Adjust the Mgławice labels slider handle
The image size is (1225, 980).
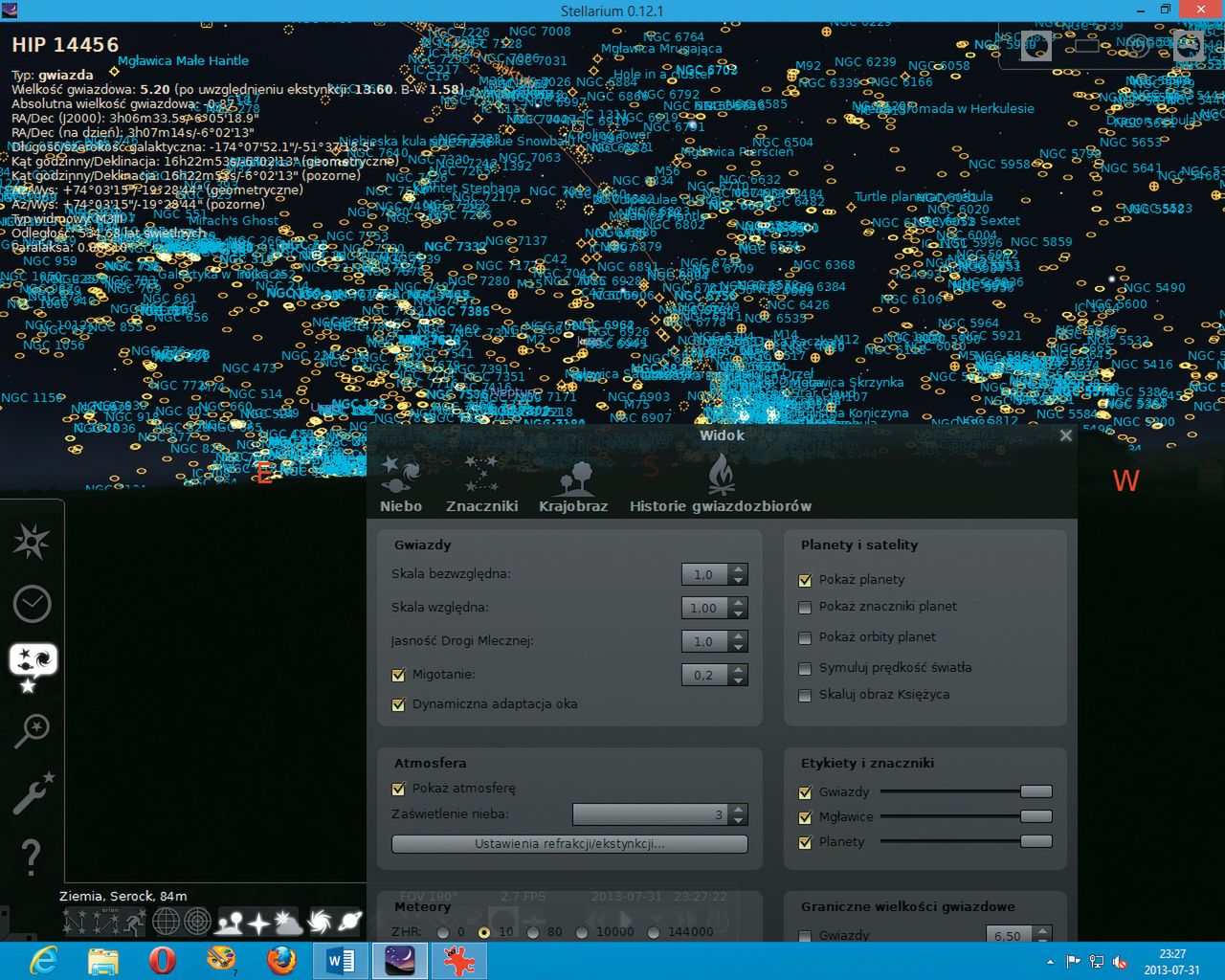1036,816
